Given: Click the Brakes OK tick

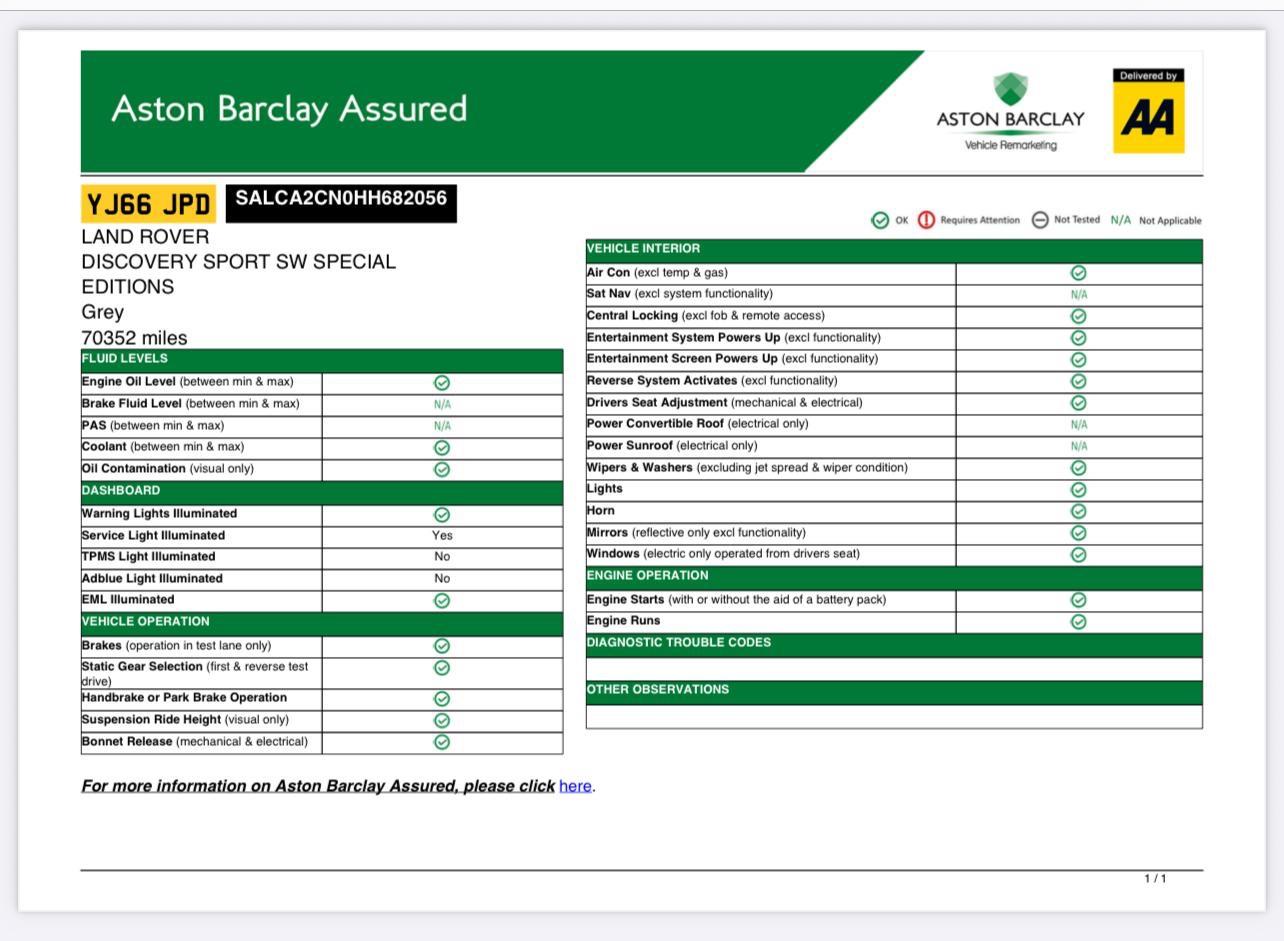Looking at the screenshot, I should tap(442, 647).
